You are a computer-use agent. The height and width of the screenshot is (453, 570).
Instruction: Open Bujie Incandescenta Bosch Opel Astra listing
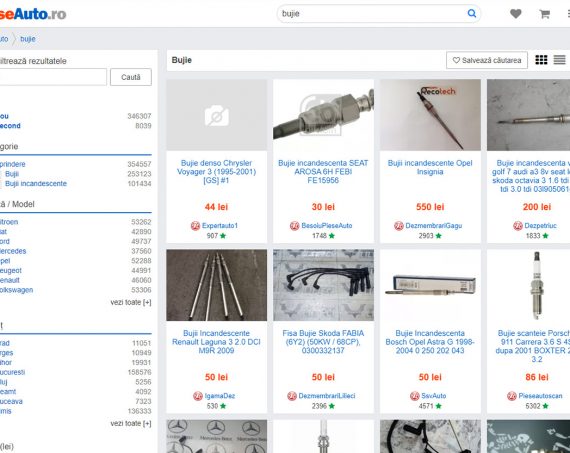(430, 342)
